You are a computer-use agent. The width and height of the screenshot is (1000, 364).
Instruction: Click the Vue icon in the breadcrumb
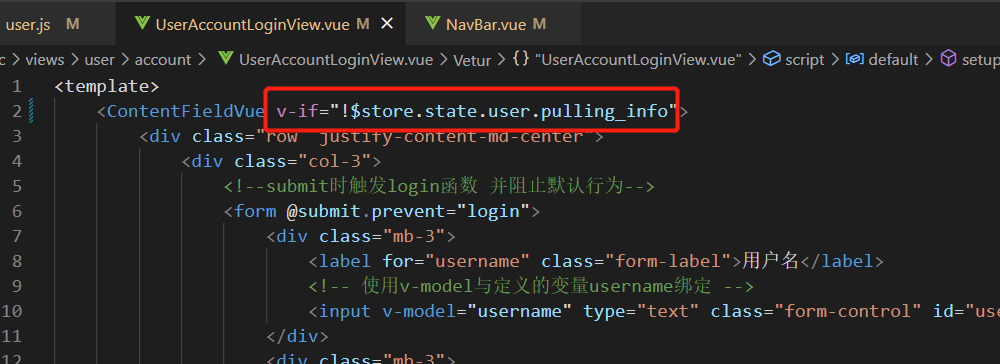(x=226, y=59)
